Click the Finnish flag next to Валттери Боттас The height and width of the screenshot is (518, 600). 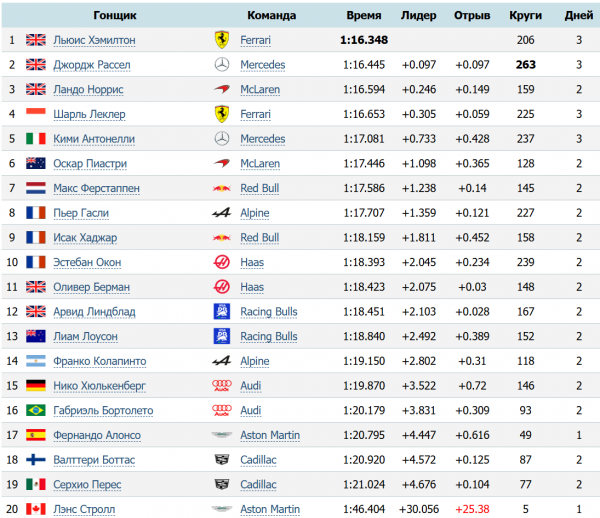coord(36,459)
